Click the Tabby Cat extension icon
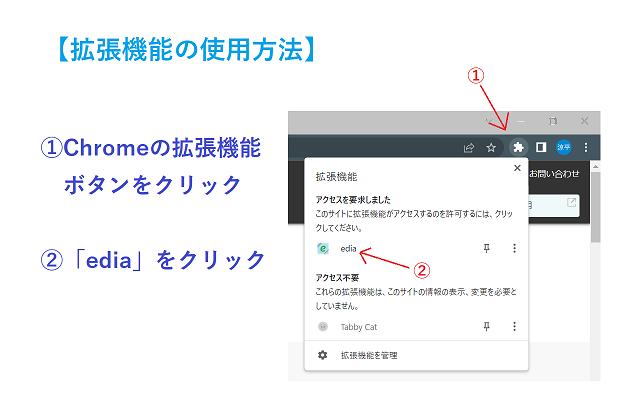The image size is (640, 400). pyautogui.click(x=323, y=327)
